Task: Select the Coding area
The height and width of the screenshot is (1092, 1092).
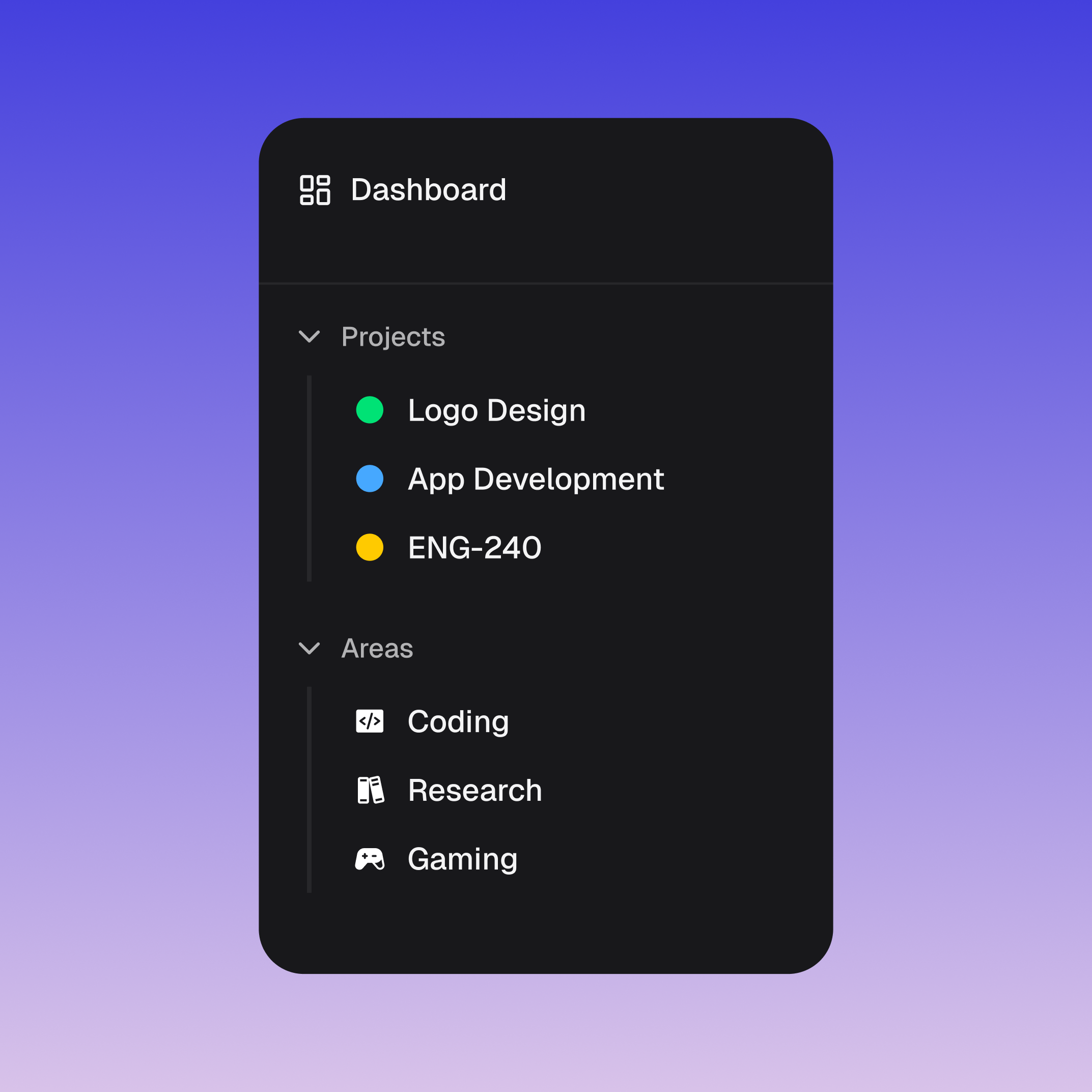Action: tap(458, 721)
